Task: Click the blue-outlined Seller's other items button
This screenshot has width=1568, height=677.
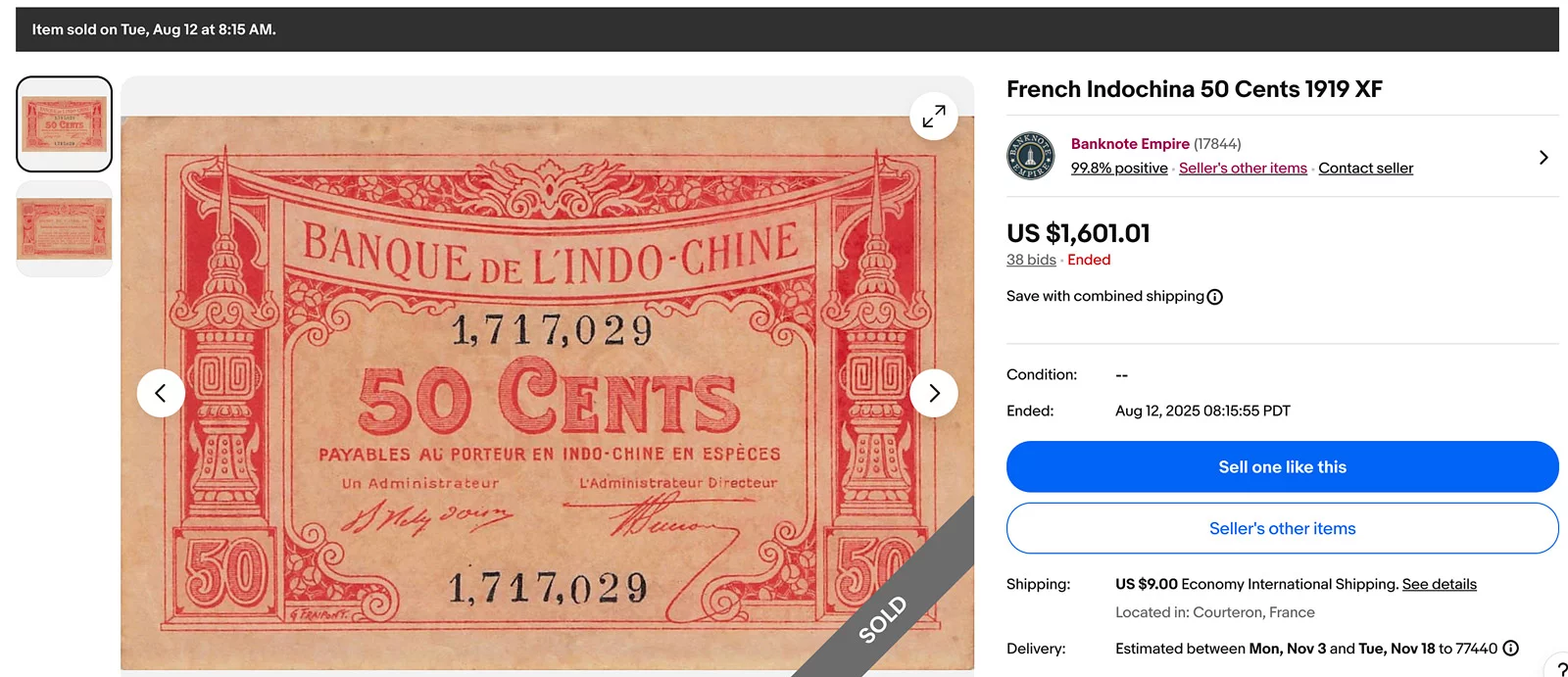Action: pyautogui.click(x=1282, y=528)
